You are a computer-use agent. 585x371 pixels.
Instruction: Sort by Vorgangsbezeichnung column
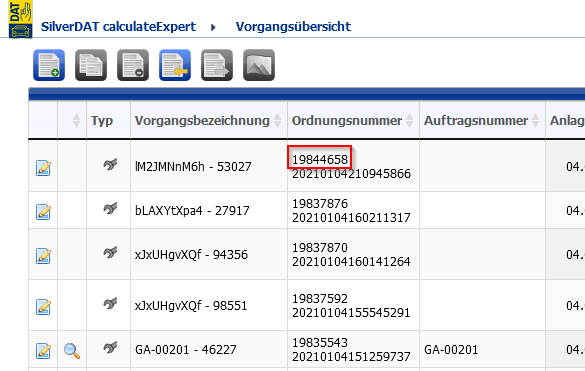click(277, 121)
